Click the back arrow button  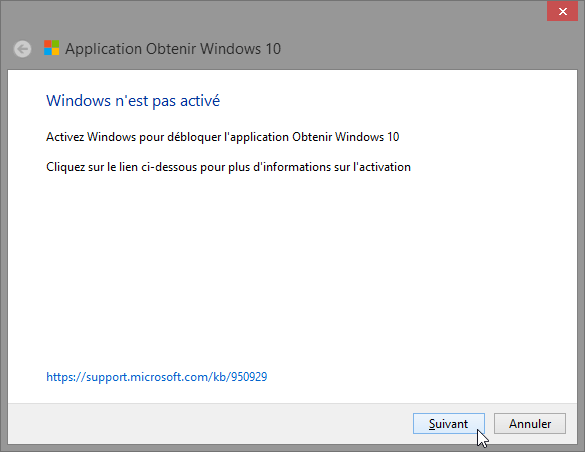(x=22, y=49)
